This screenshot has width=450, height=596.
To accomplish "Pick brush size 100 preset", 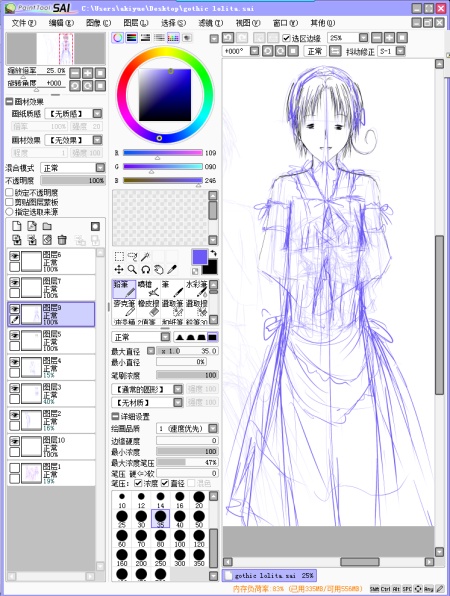I will (180, 538).
